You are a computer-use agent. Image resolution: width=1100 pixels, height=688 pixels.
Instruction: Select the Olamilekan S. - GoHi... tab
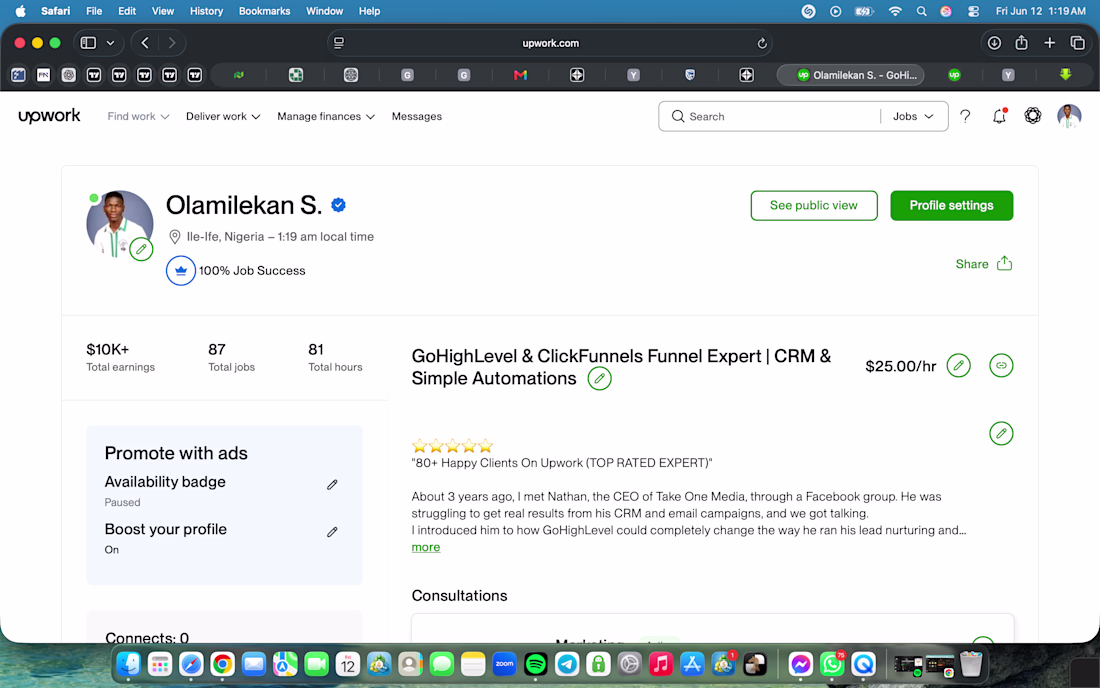(x=851, y=75)
